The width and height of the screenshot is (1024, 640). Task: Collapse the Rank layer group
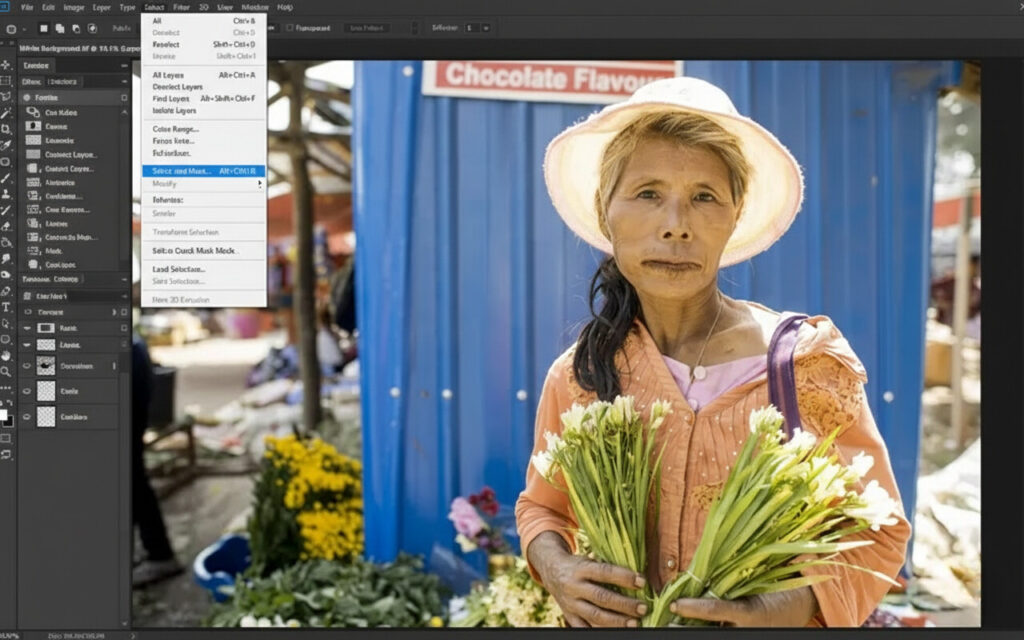tap(27, 328)
